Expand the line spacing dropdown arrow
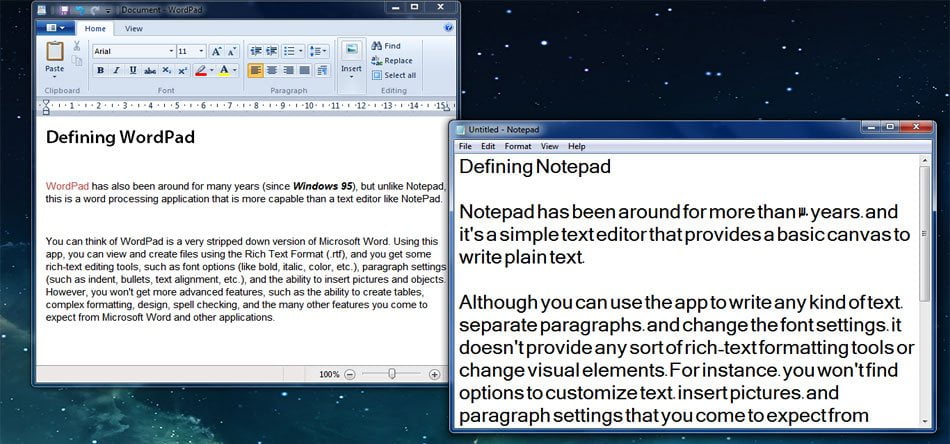 tap(326, 51)
